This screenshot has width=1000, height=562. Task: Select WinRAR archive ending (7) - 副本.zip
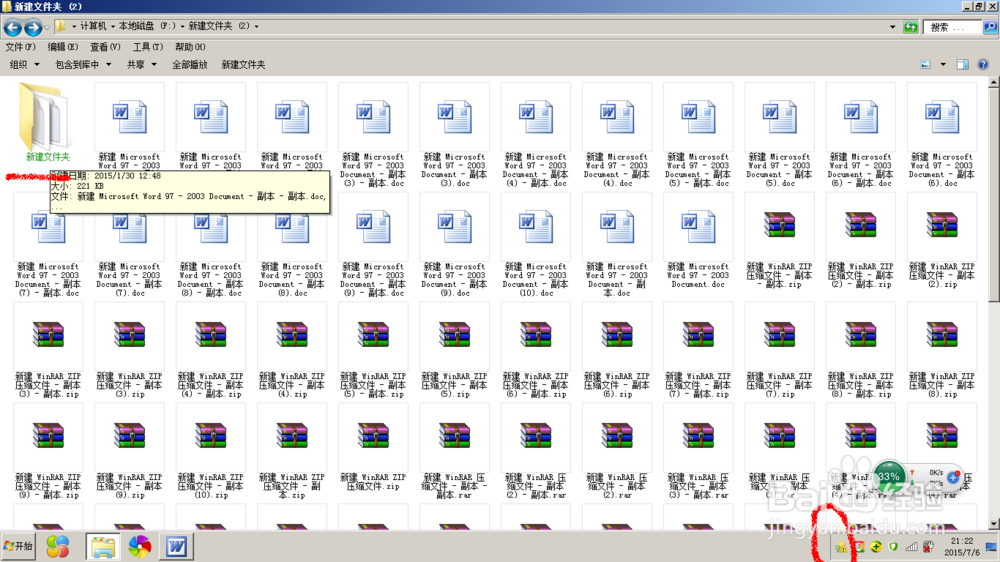point(698,351)
